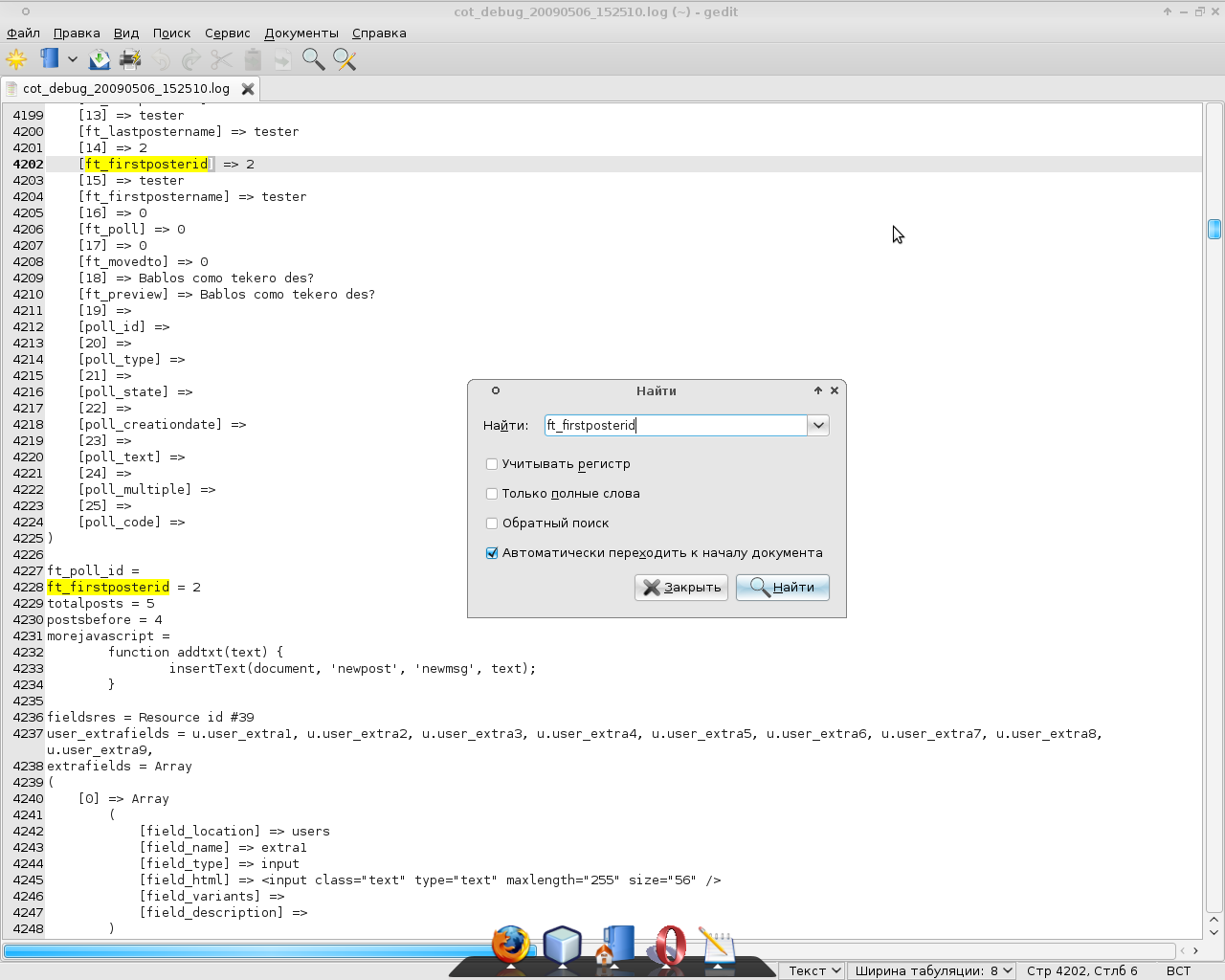The height and width of the screenshot is (980, 1225).
Task: Click the Найти search text field
Action: tap(675, 425)
